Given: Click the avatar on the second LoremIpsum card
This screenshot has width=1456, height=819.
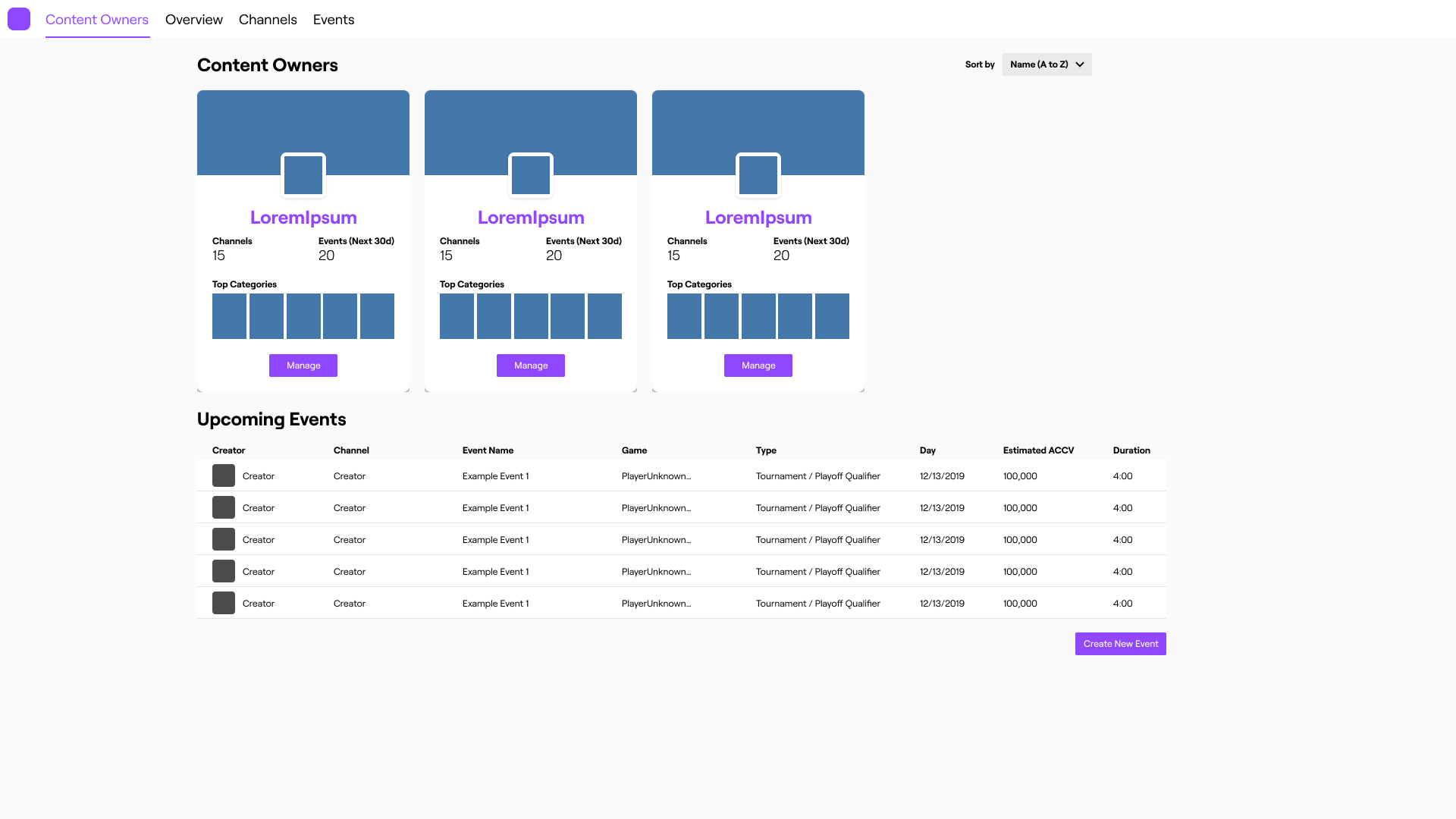Looking at the screenshot, I should 530,175.
